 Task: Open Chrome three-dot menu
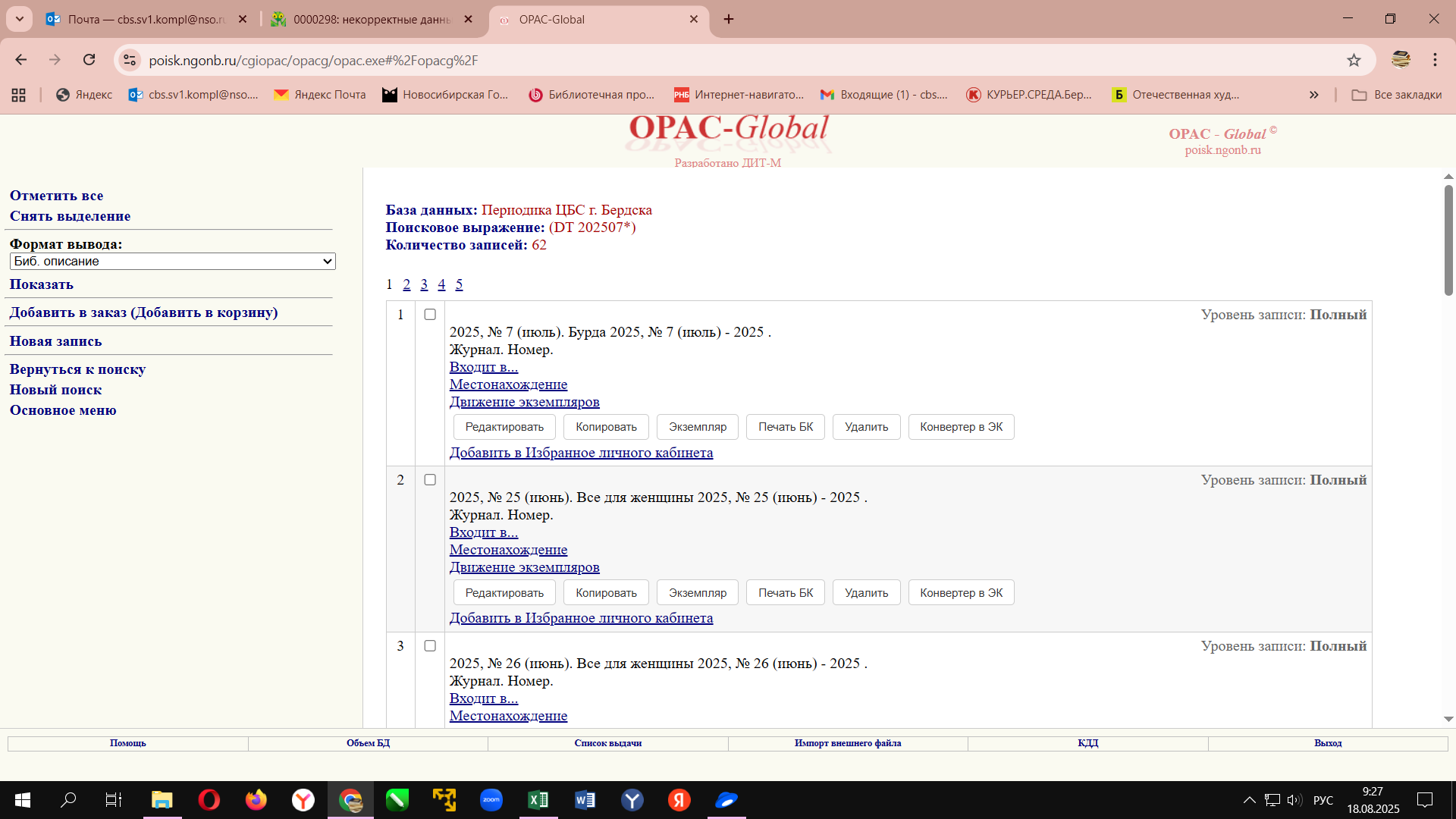click(x=1435, y=60)
